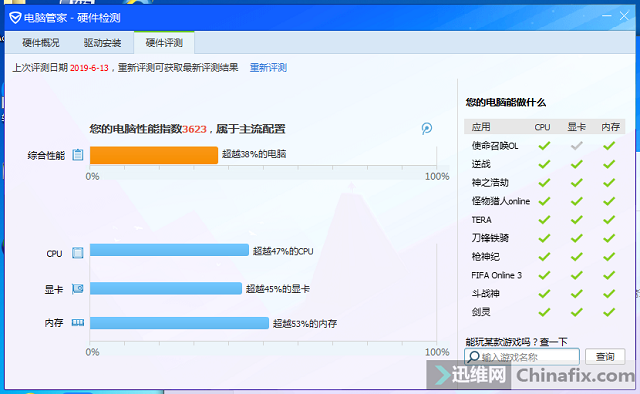The height and width of the screenshot is (394, 640).
Task: Select the 怪物猎人online row
Action: 544,201
